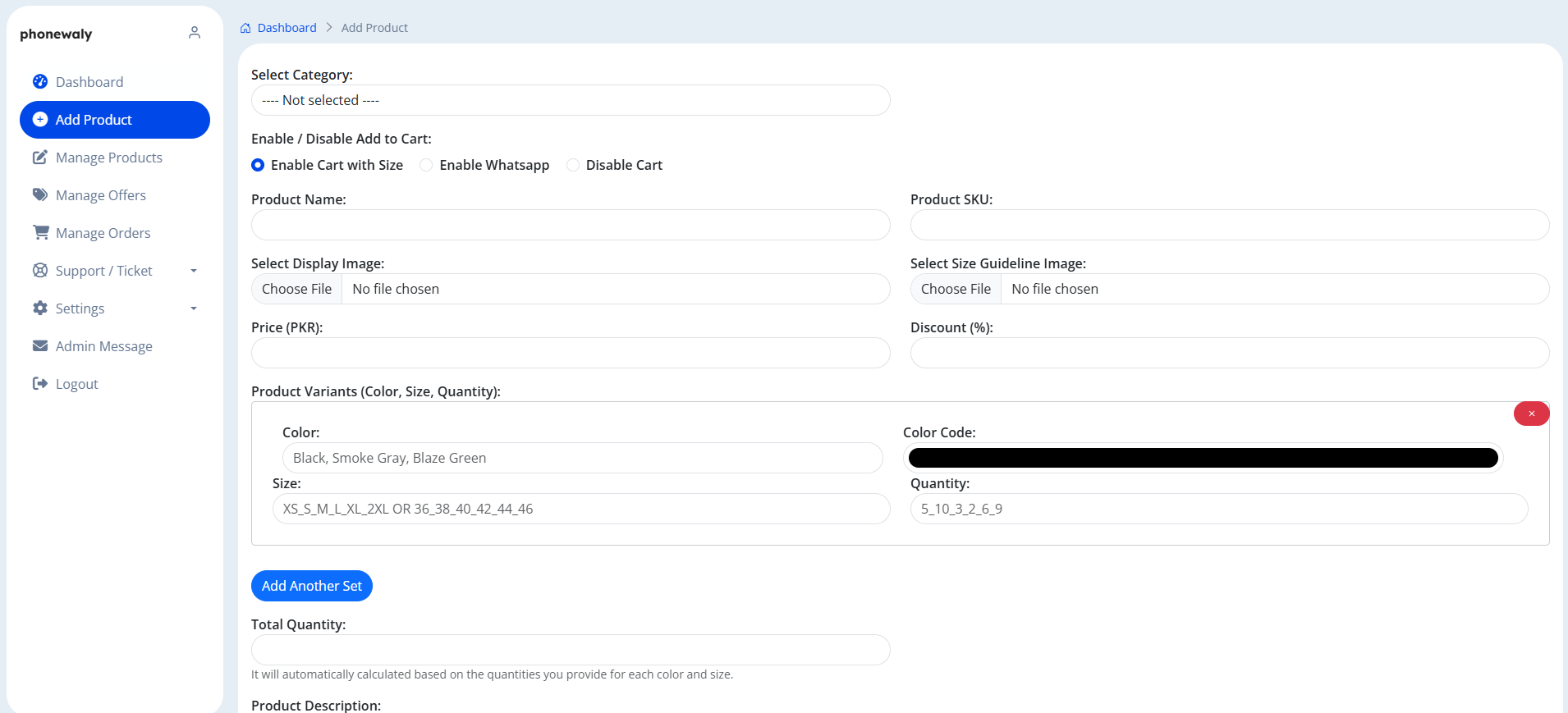The height and width of the screenshot is (713, 1568).
Task: Choose the Disable Cart radio option
Action: [x=573, y=165]
